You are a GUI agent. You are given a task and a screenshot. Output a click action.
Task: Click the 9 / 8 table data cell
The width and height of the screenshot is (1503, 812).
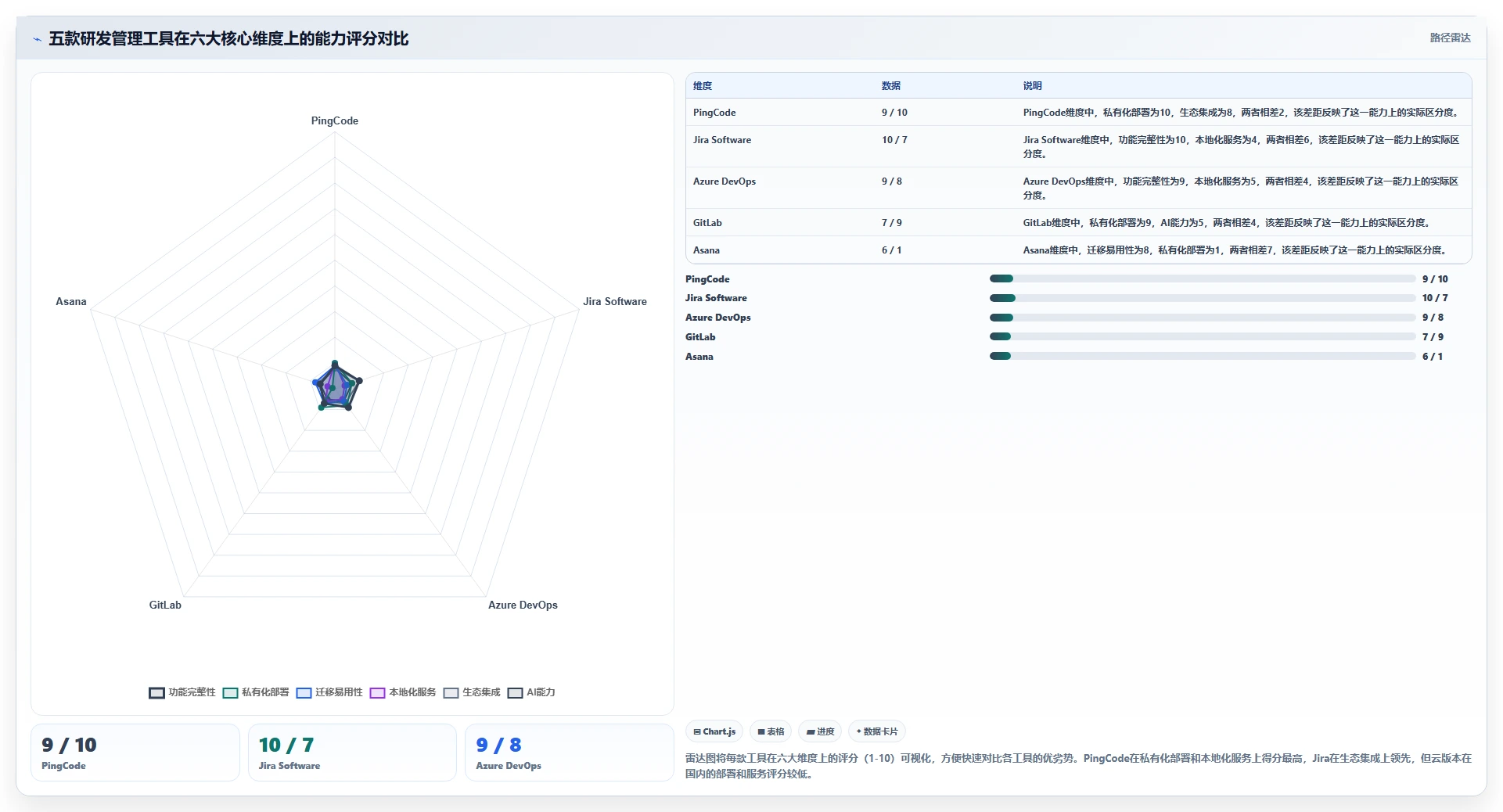[892, 181]
